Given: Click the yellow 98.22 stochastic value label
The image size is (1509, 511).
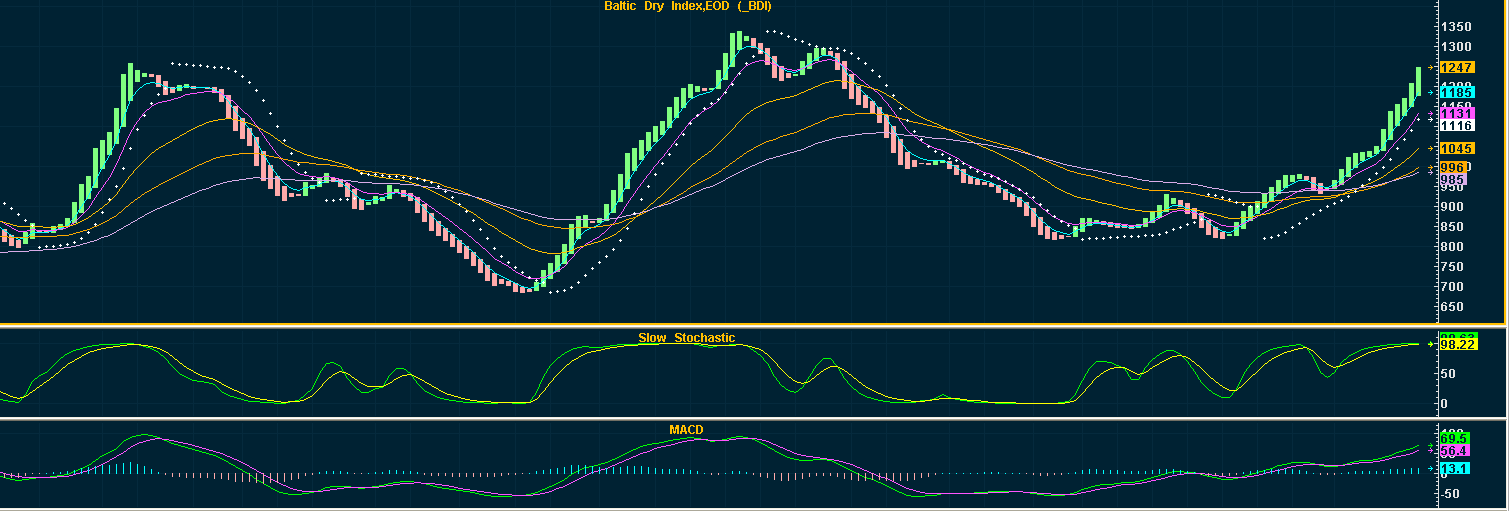Looking at the screenshot, I should pos(1458,344).
